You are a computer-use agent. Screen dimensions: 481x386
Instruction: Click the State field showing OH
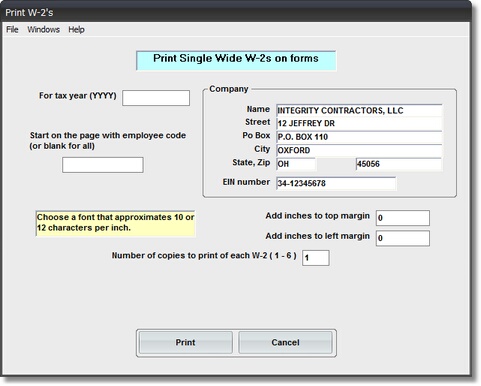point(296,164)
